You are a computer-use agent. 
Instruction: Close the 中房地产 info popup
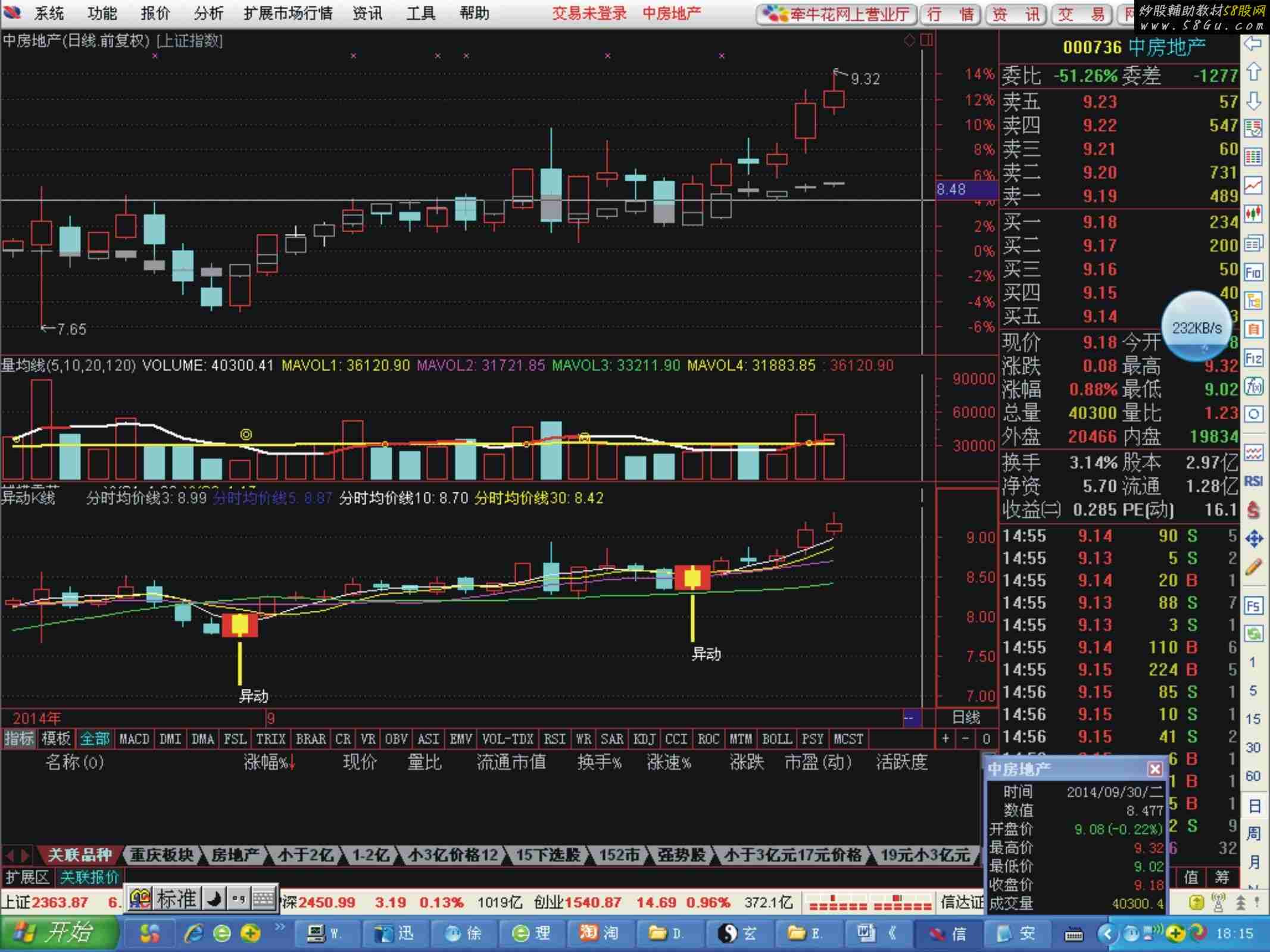point(1154,769)
